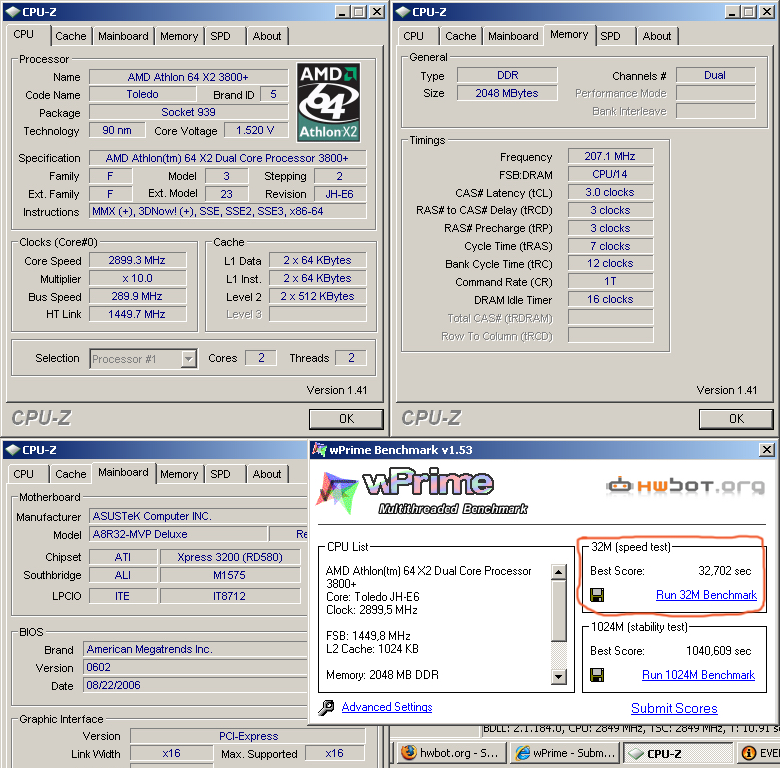The height and width of the screenshot is (768, 780).
Task: Minimize the CPU-Z Memory window
Action: click(x=731, y=12)
